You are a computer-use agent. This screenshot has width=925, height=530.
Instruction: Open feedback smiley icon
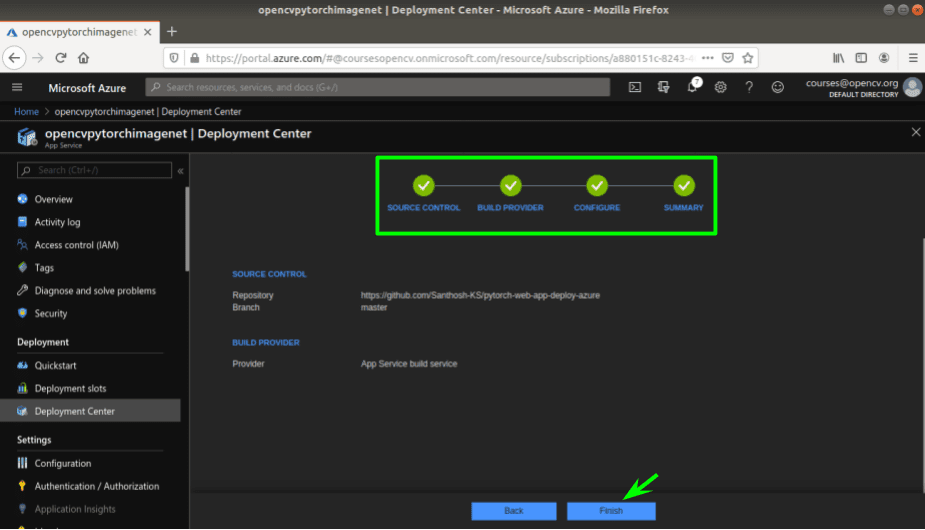coord(778,87)
